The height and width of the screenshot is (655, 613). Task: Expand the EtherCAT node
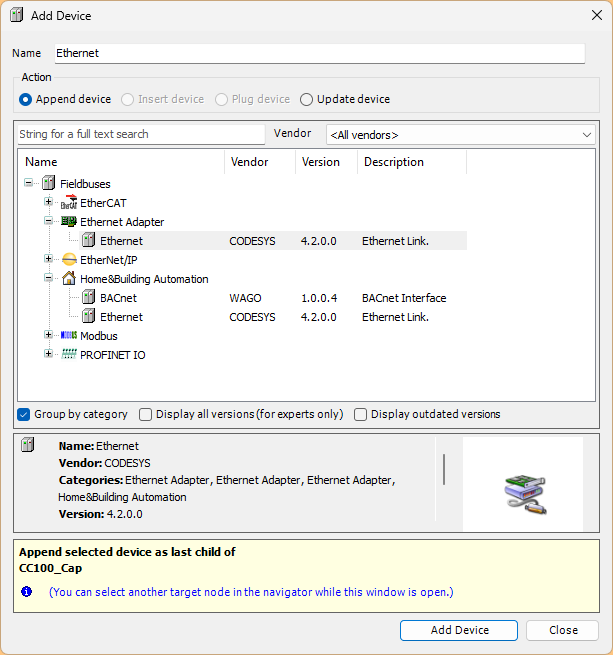48,202
